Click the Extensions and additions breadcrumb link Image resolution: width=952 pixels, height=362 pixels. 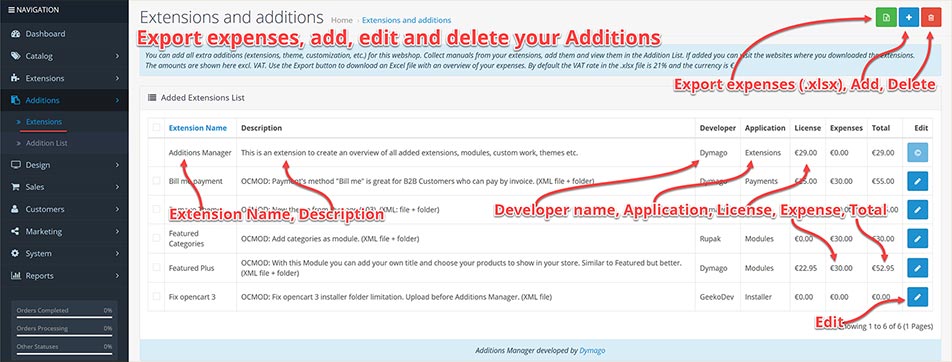pos(406,21)
